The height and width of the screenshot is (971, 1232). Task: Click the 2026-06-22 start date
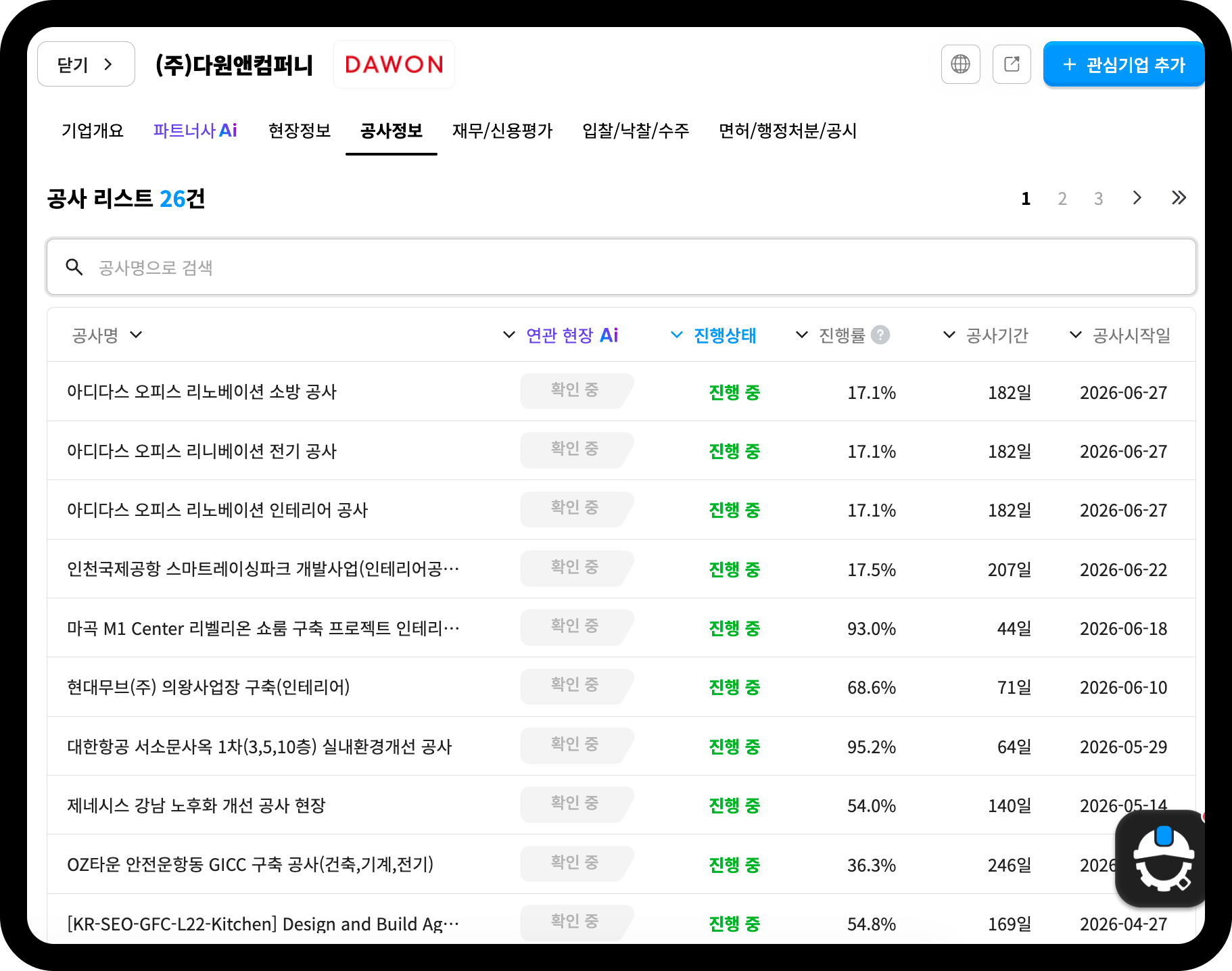pos(1123,570)
